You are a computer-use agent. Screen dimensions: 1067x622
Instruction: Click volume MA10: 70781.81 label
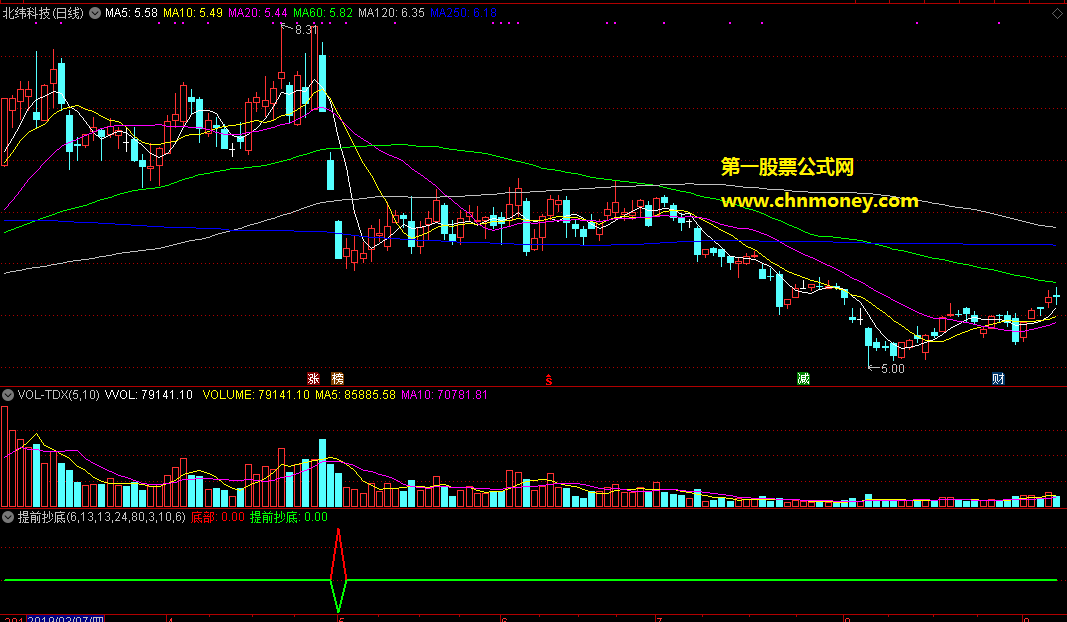tap(444, 395)
